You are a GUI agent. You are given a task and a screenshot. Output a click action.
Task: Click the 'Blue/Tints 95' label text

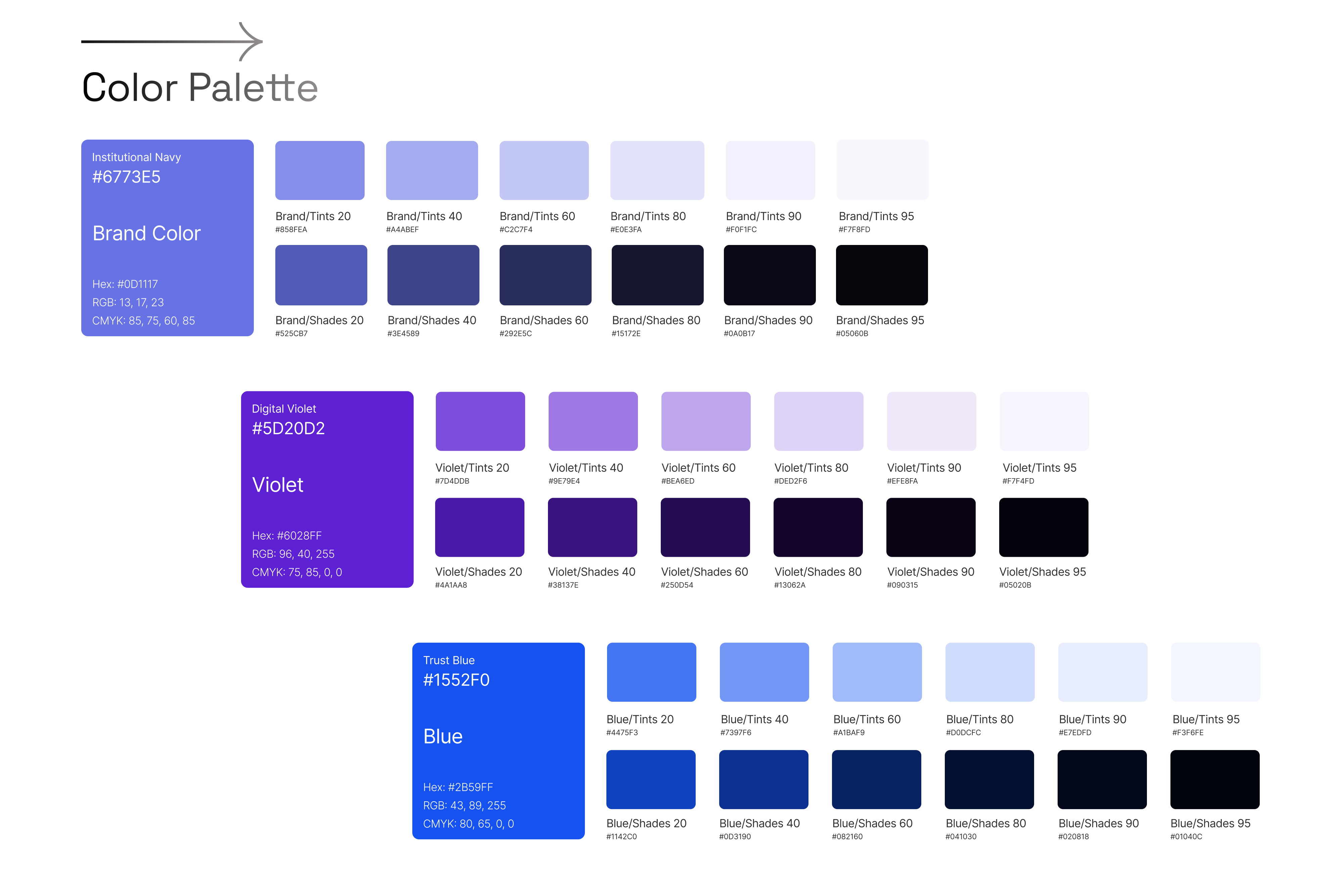1206,719
